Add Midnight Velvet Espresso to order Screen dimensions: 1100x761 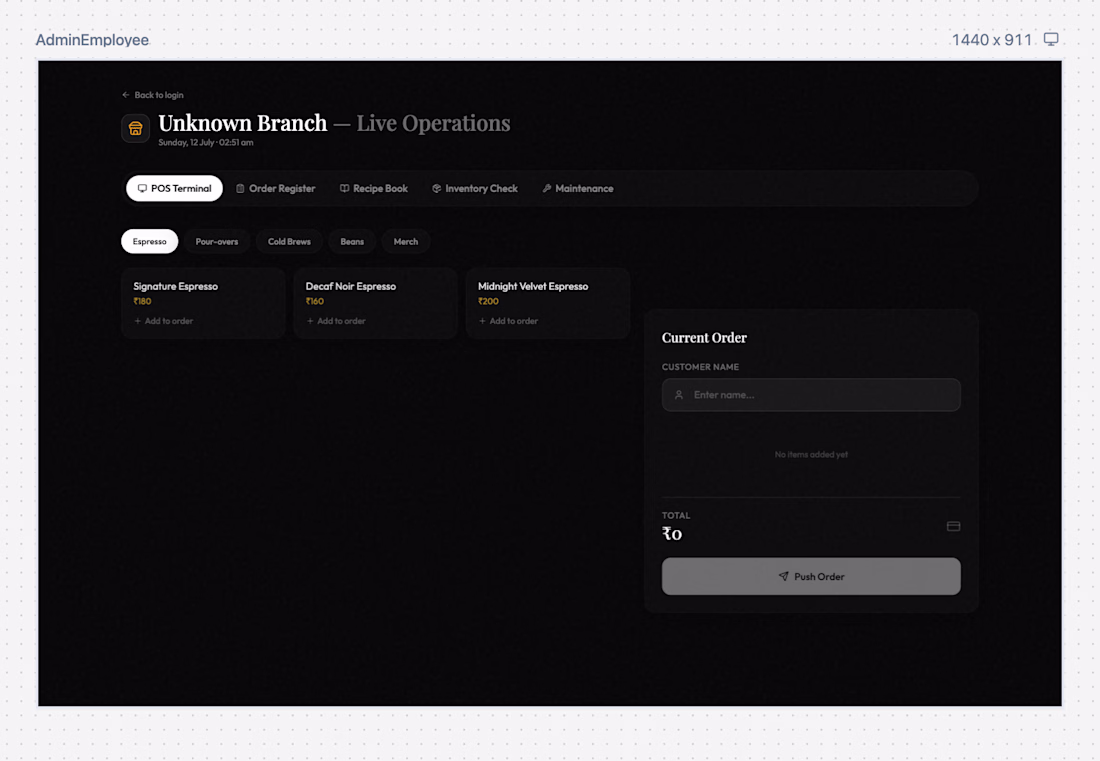509,321
